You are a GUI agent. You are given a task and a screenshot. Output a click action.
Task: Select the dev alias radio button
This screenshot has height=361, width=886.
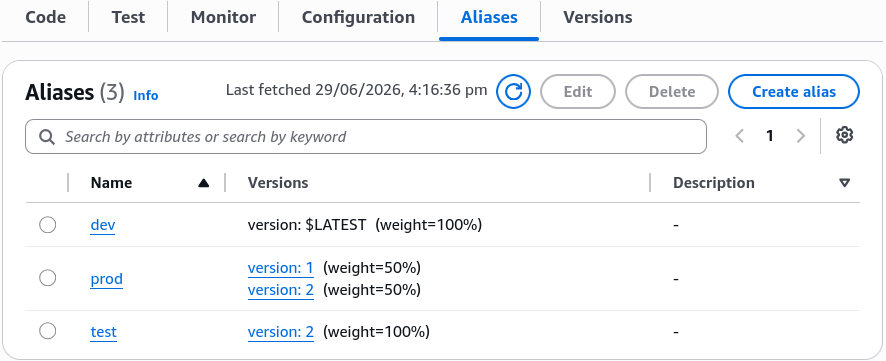(47, 225)
